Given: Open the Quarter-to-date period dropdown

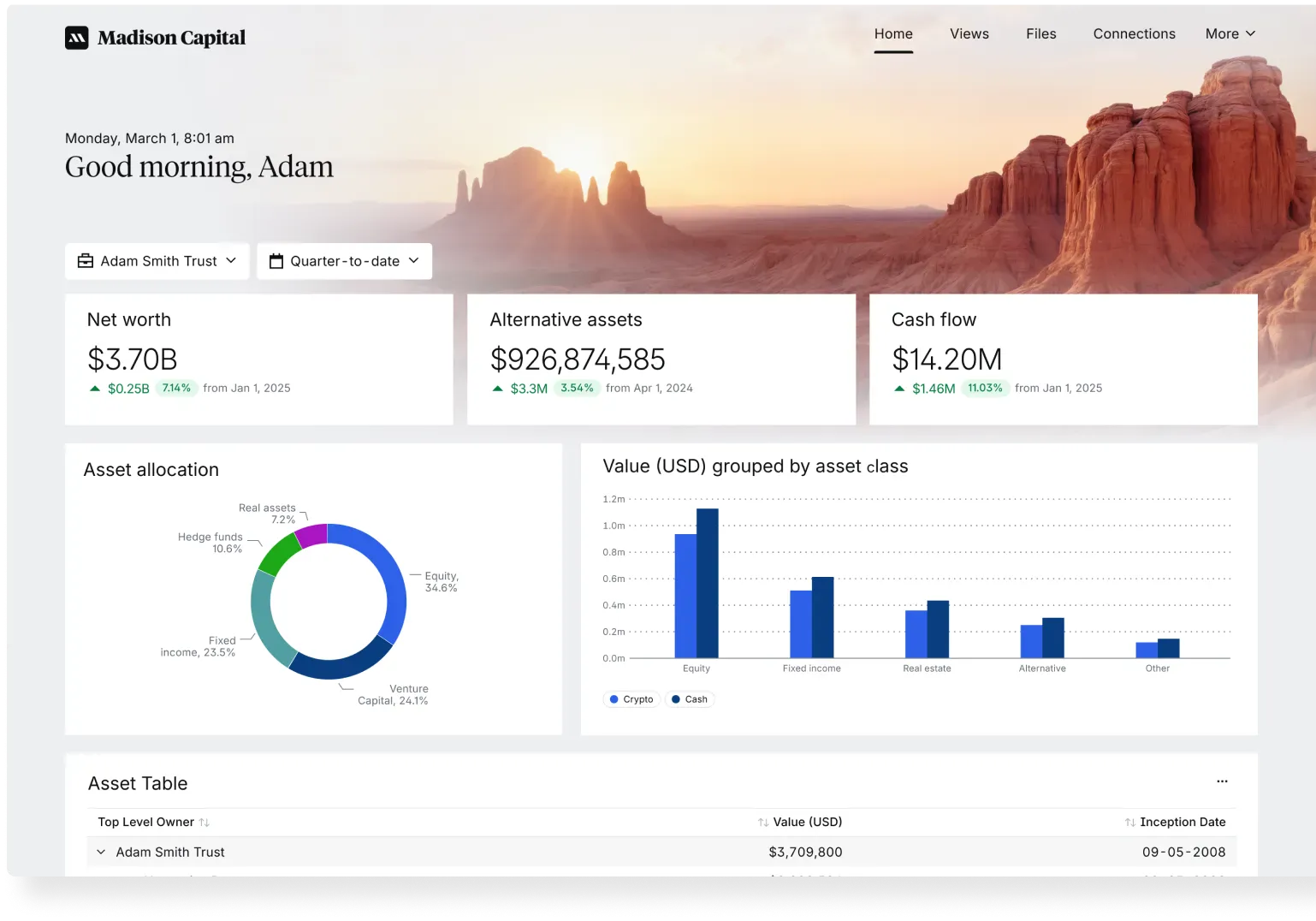Looking at the screenshot, I should 344,261.
